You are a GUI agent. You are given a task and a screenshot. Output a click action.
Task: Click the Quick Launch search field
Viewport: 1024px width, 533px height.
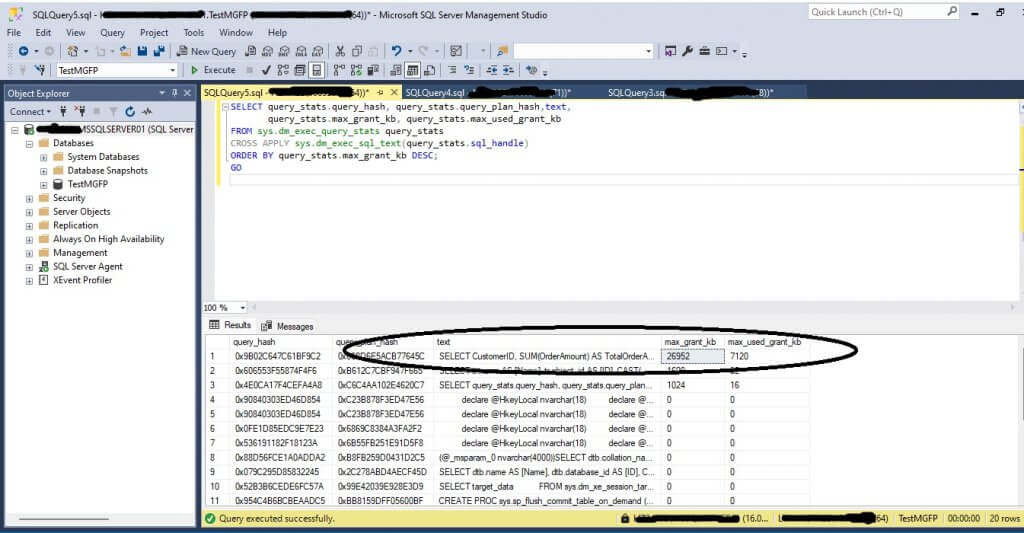coord(880,12)
